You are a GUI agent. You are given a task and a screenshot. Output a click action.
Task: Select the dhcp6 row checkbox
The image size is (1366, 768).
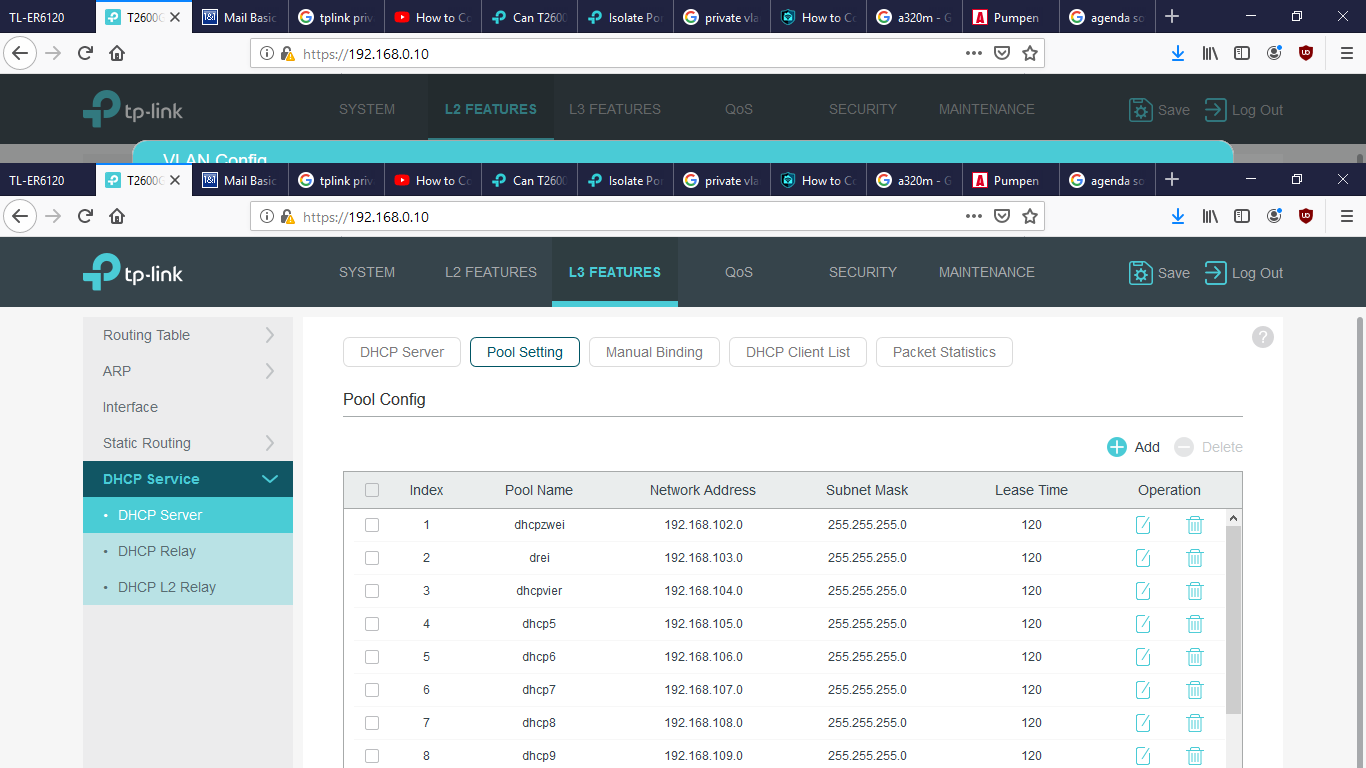click(x=372, y=657)
